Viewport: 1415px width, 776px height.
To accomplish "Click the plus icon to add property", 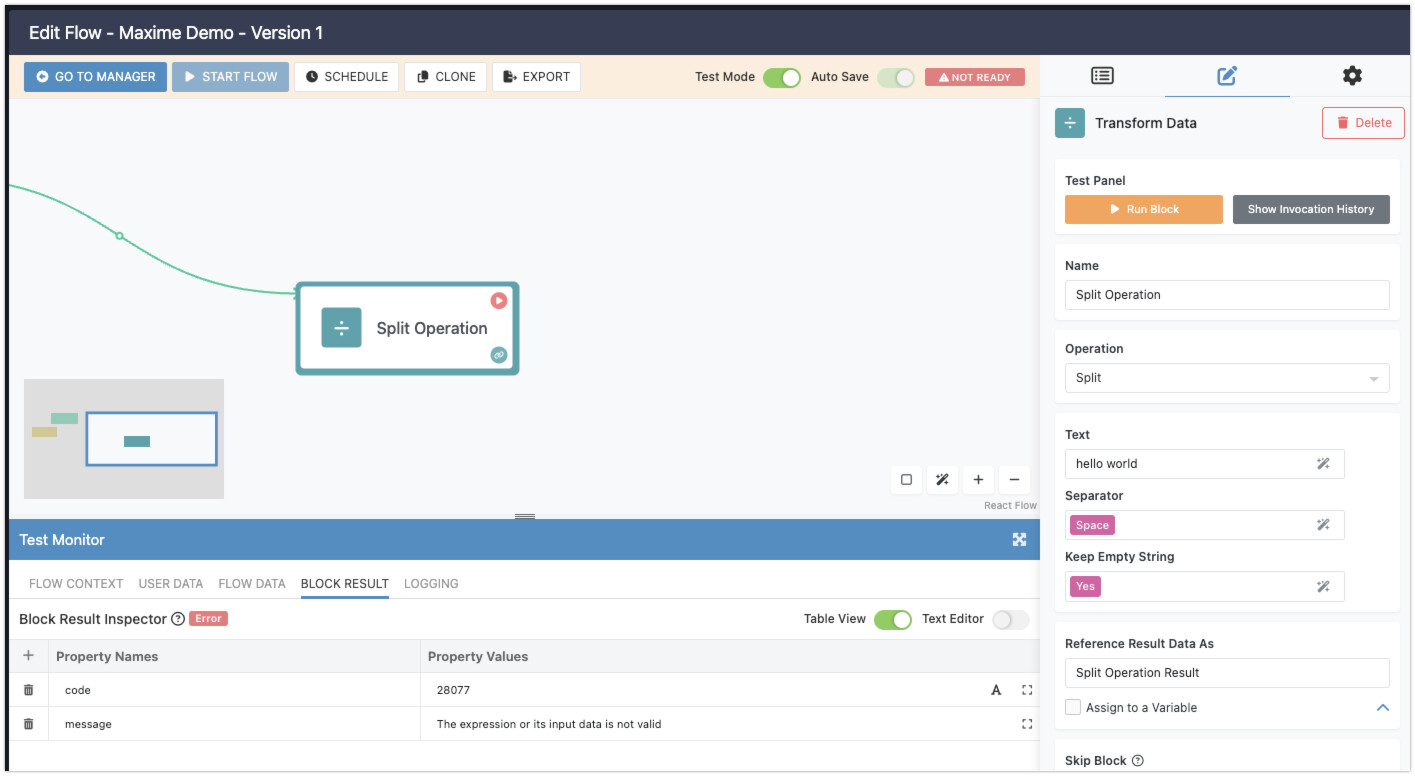I will tap(28, 656).
